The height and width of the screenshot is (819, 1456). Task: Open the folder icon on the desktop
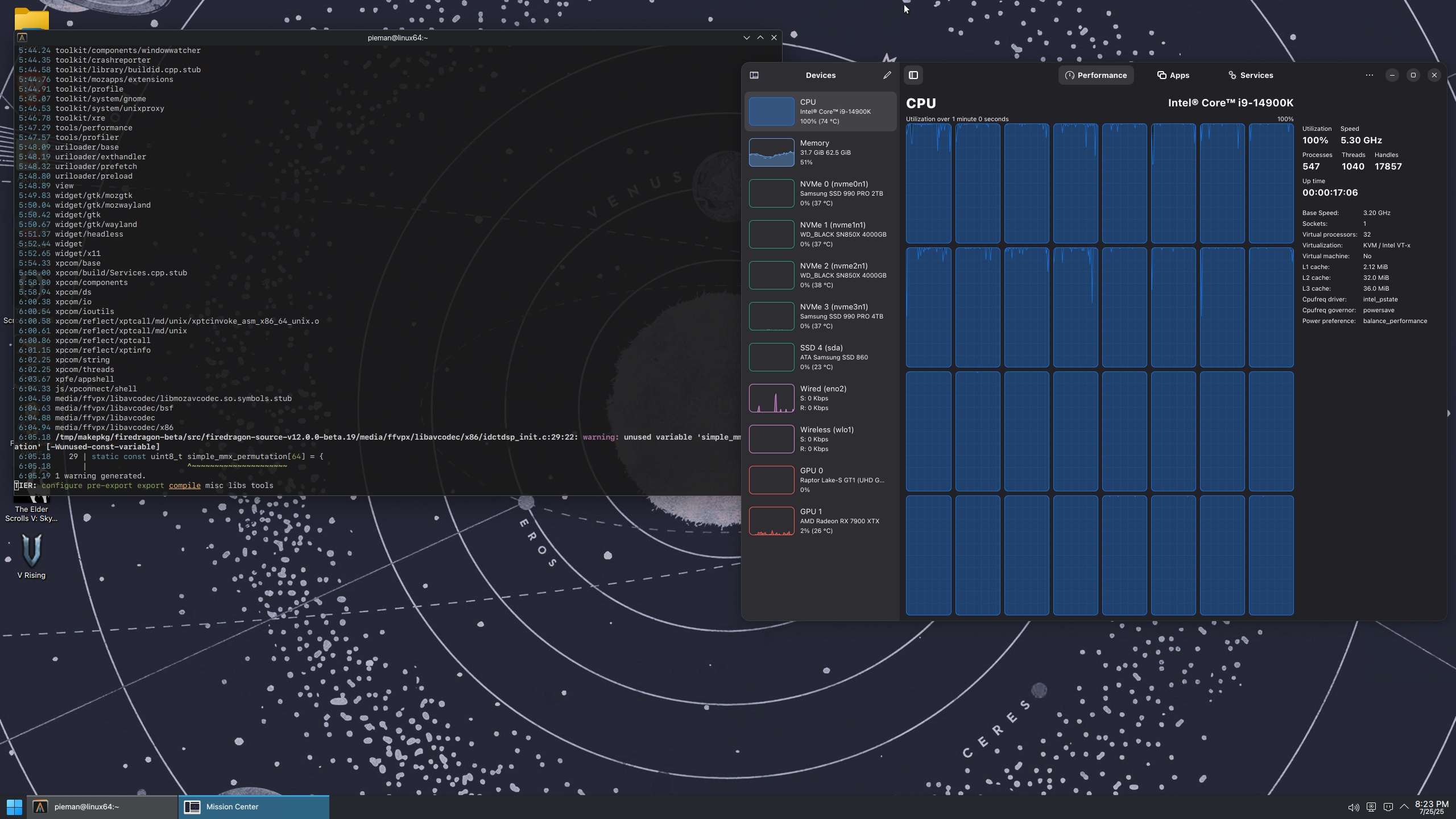pyautogui.click(x=31, y=19)
